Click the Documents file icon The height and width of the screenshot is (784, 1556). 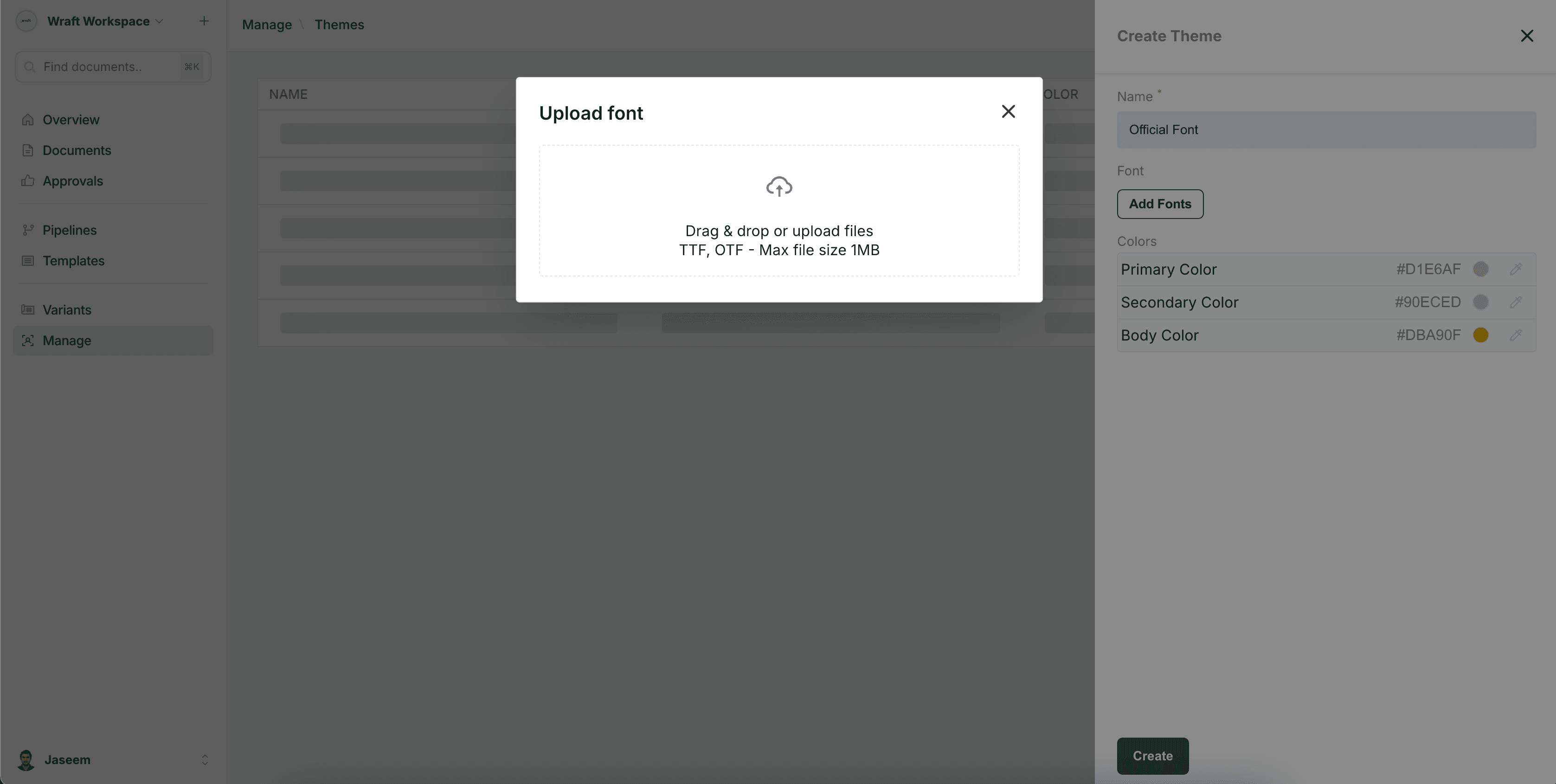coord(28,150)
